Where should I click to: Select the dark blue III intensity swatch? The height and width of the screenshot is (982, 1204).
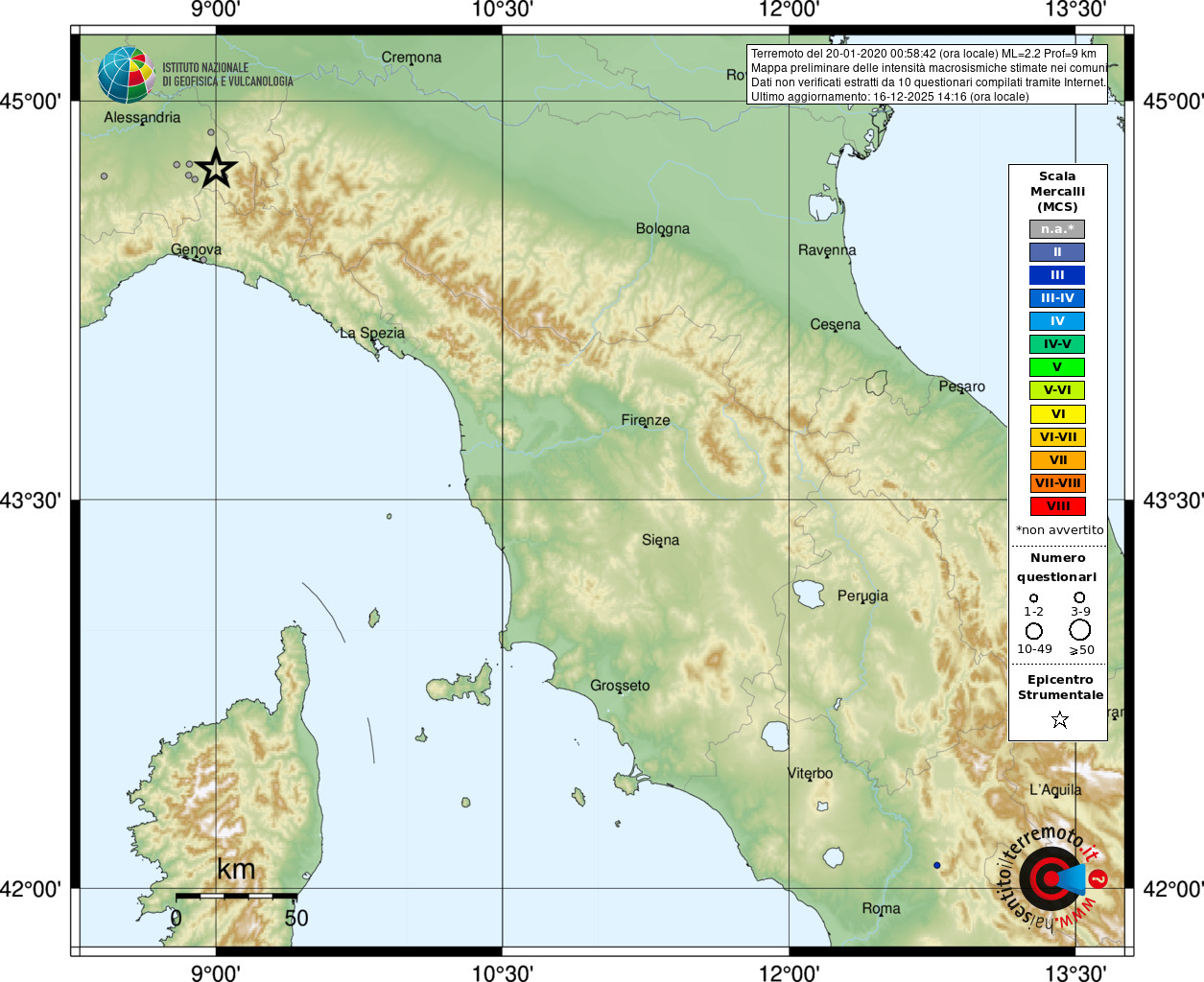(1057, 275)
